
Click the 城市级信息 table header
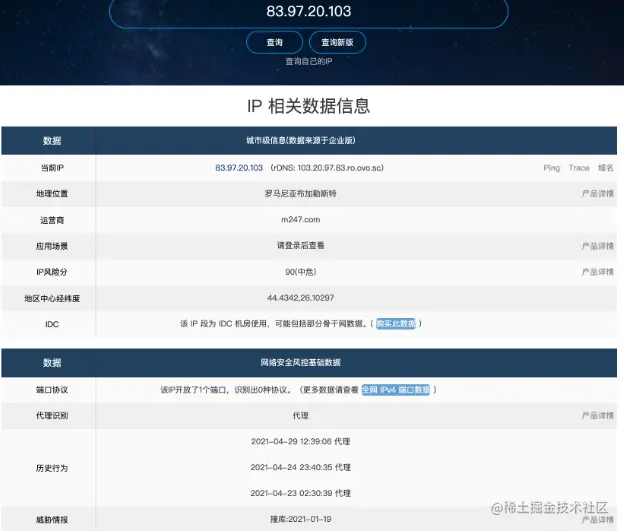tap(300, 141)
